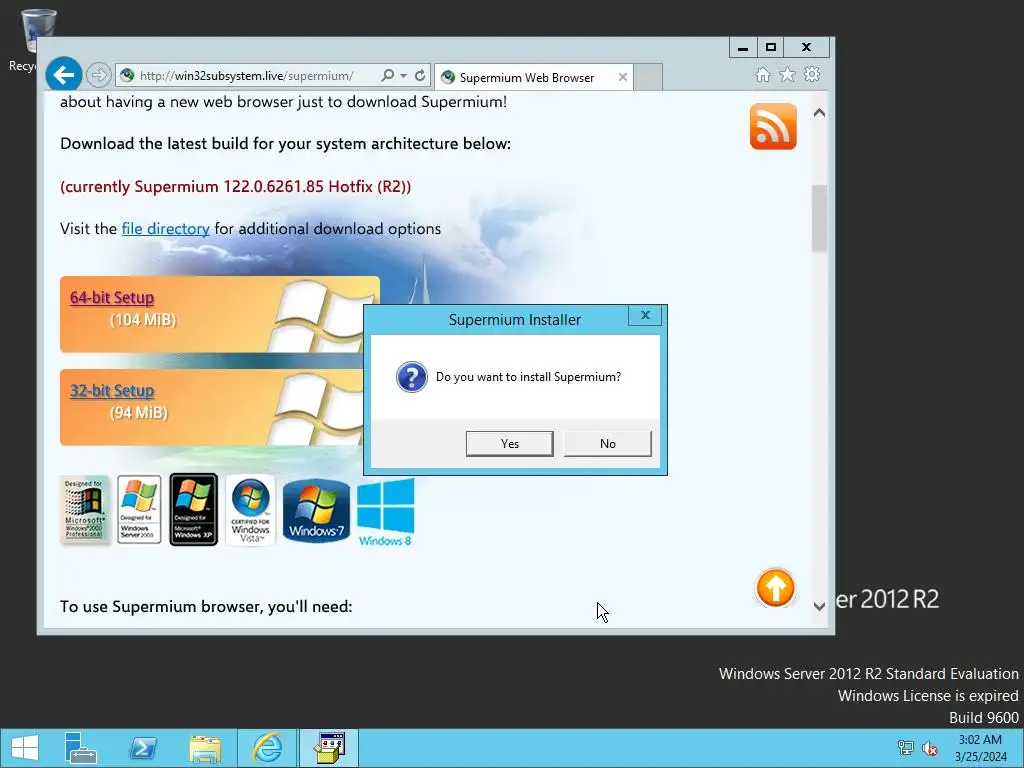Open address bar autocomplete dropdown arrow
This screenshot has height=768, width=1024.
(x=404, y=76)
